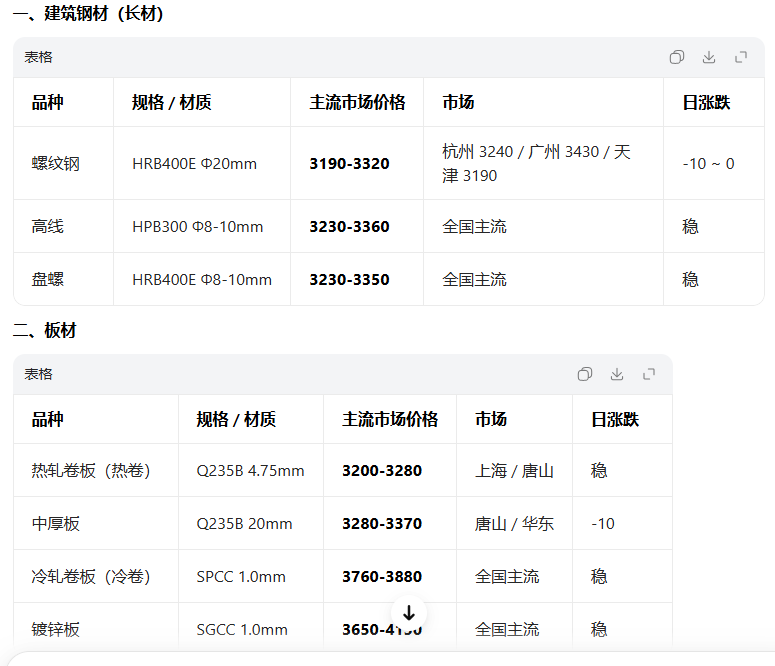Image resolution: width=775 pixels, height=666 pixels.
Task: Download the plate products table
Action: (617, 374)
